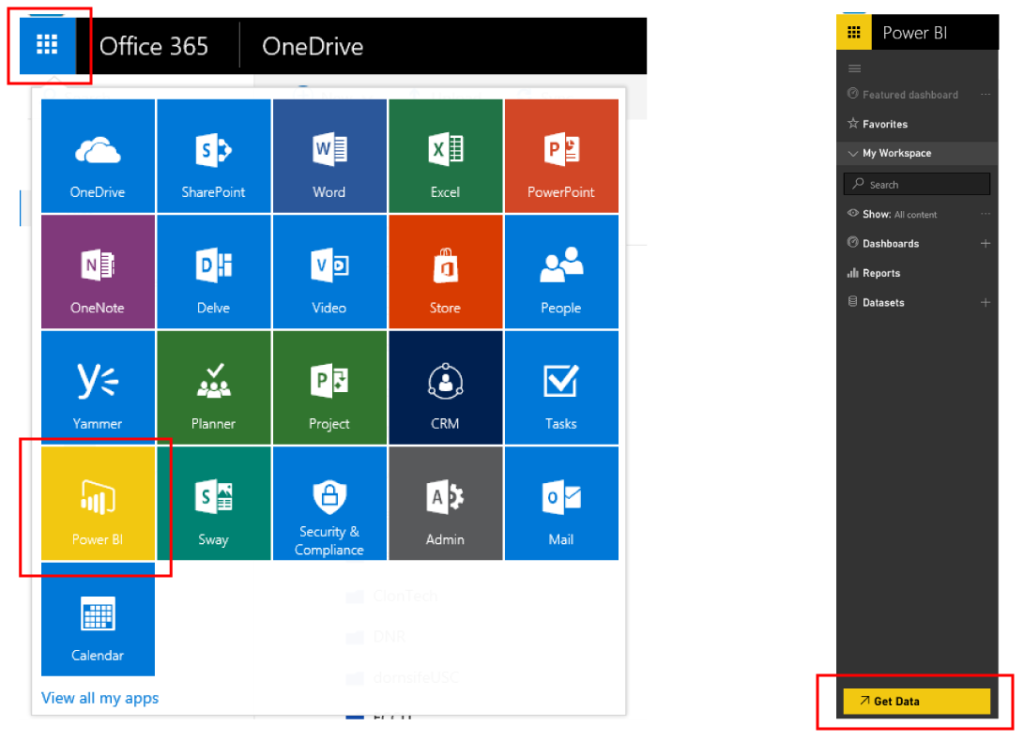Open the People app tile

click(562, 272)
